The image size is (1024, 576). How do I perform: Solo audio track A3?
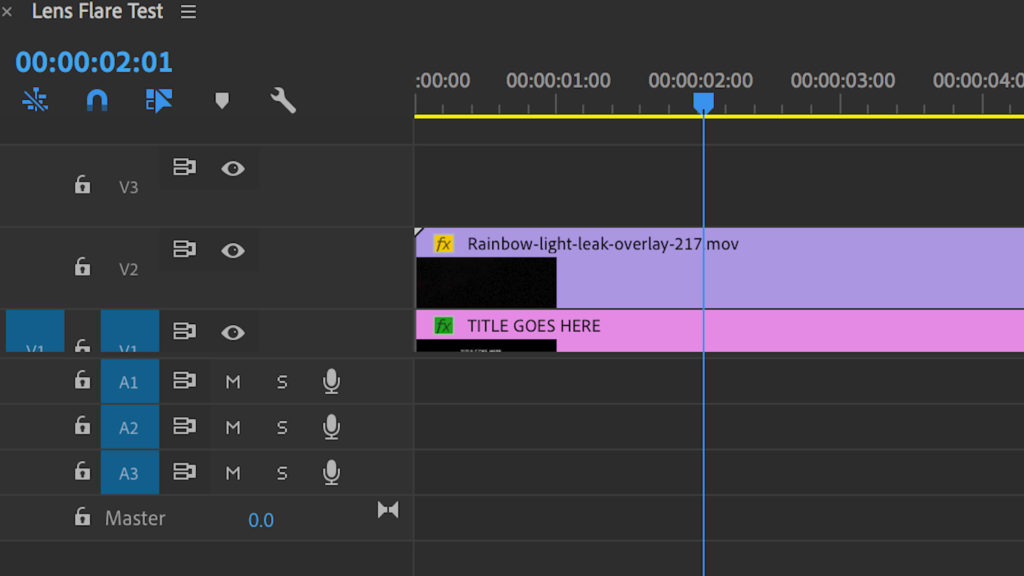pyautogui.click(x=282, y=473)
